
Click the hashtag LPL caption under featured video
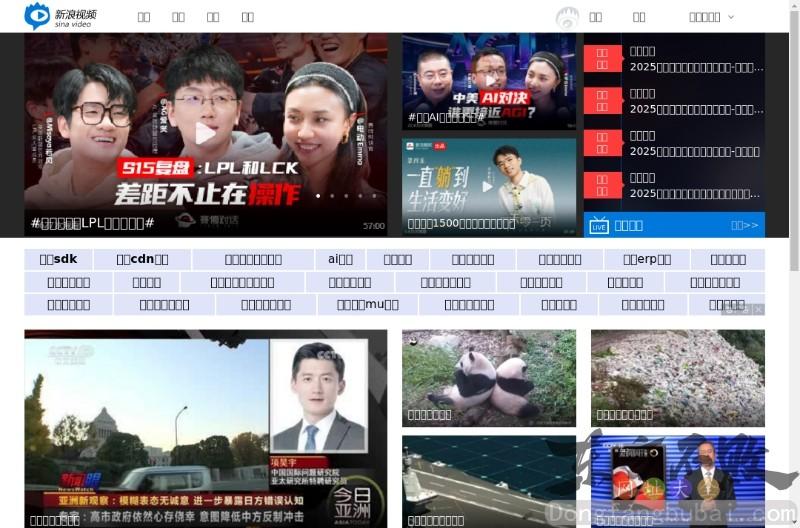[x=92, y=223]
